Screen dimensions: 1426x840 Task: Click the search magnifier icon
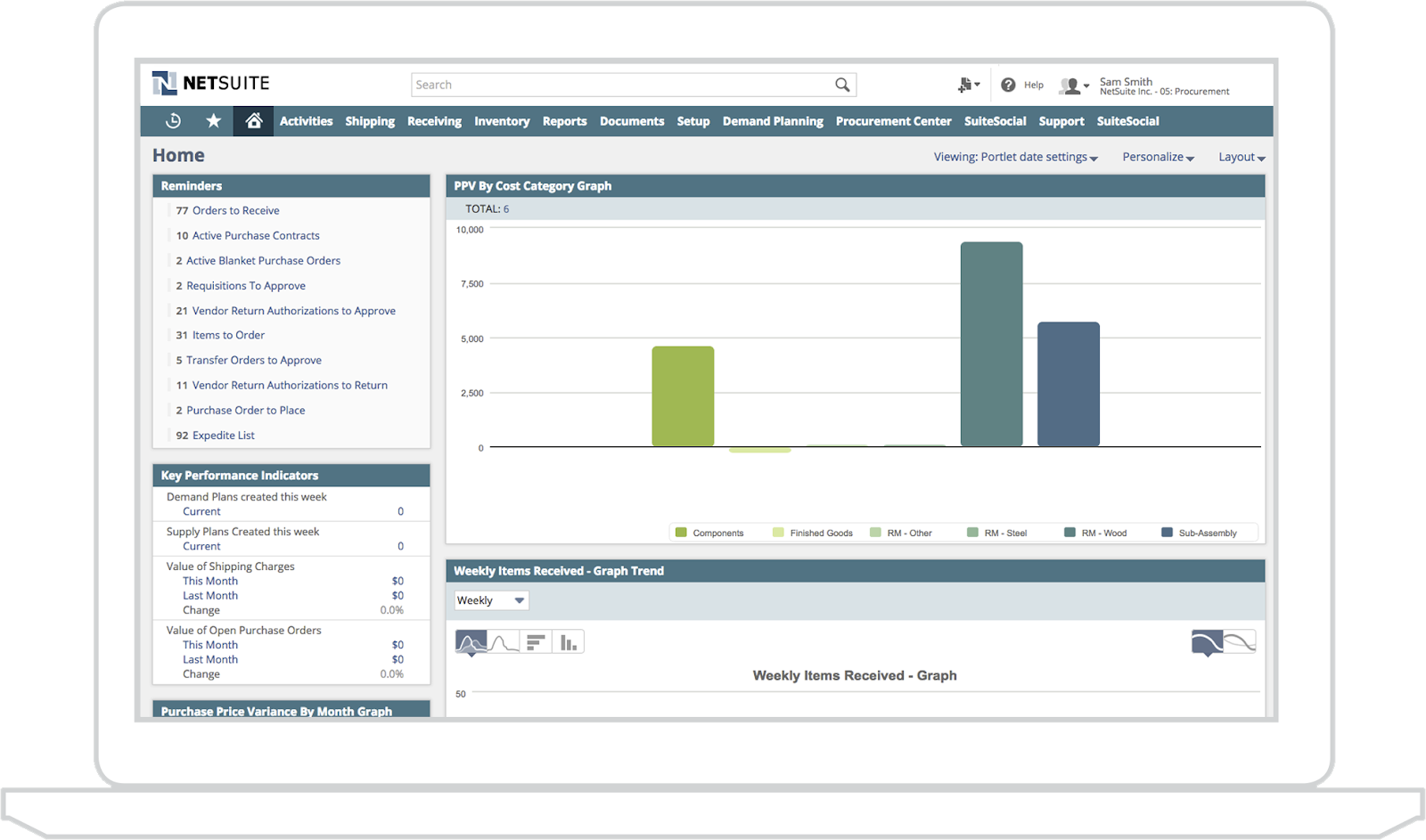[842, 85]
